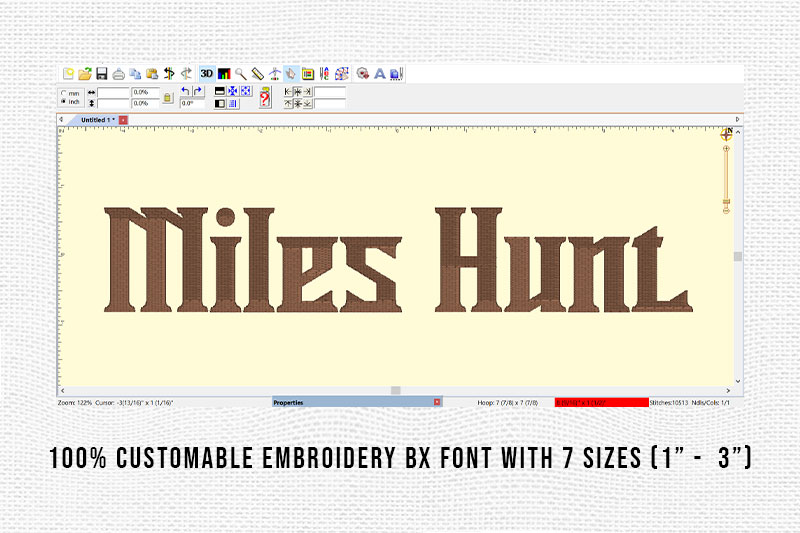800x533 pixels.
Task: Toggle the 3D stitch view
Action: [x=207, y=74]
